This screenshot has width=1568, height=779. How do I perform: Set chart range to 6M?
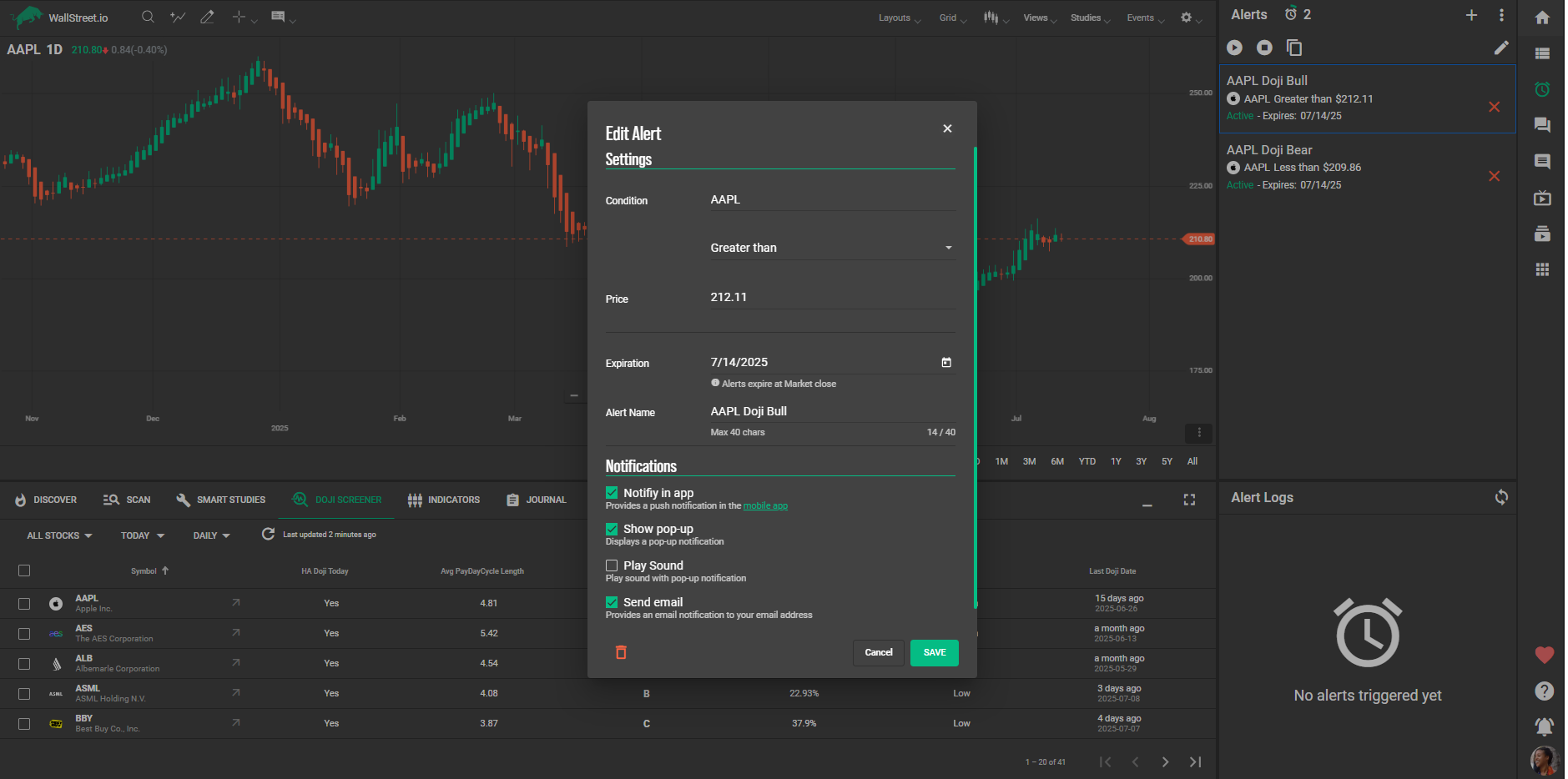1057,461
